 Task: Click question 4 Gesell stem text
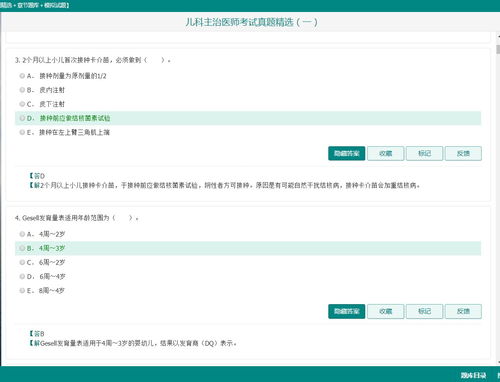coord(76,218)
